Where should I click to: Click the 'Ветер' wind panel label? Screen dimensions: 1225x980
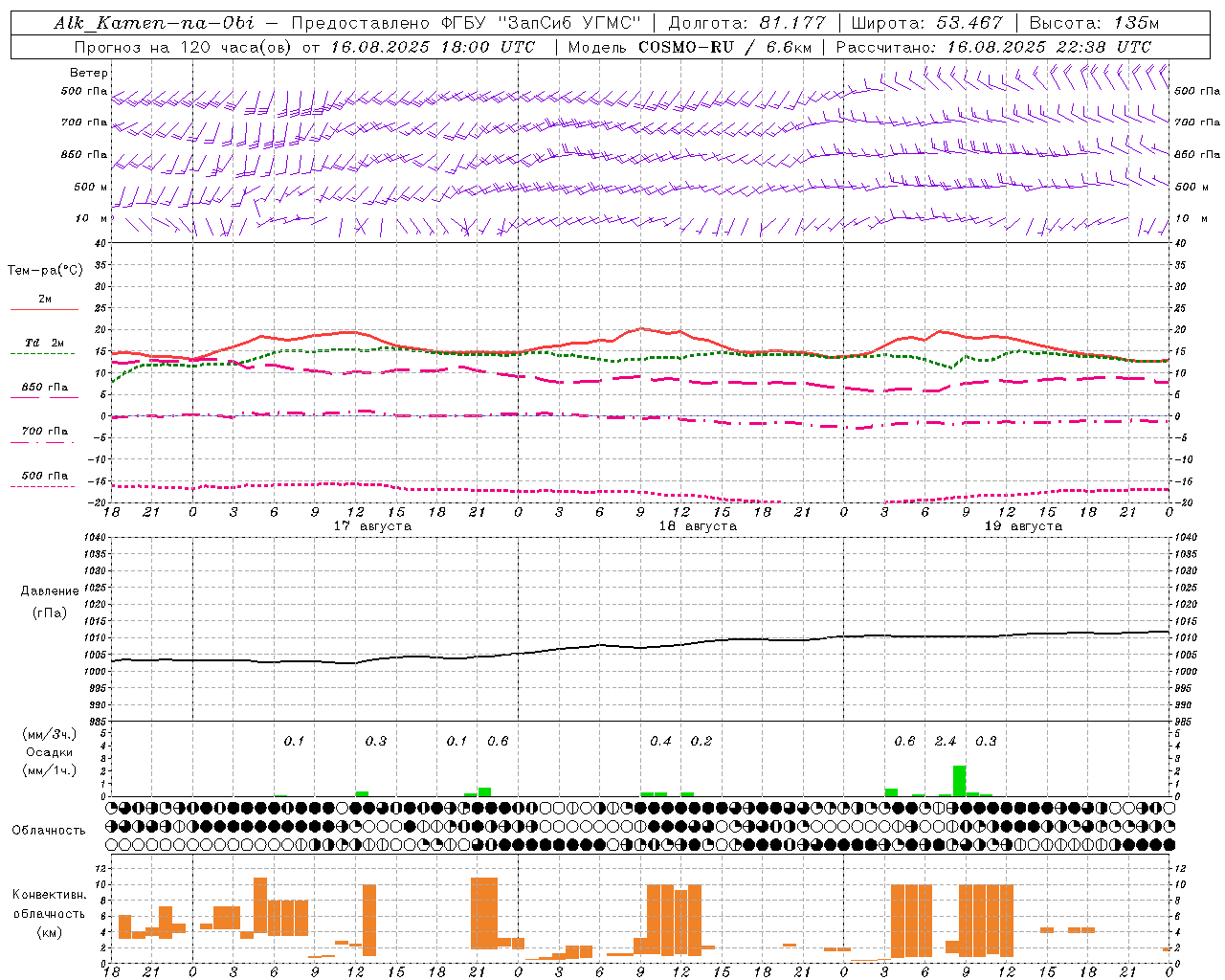(89, 73)
